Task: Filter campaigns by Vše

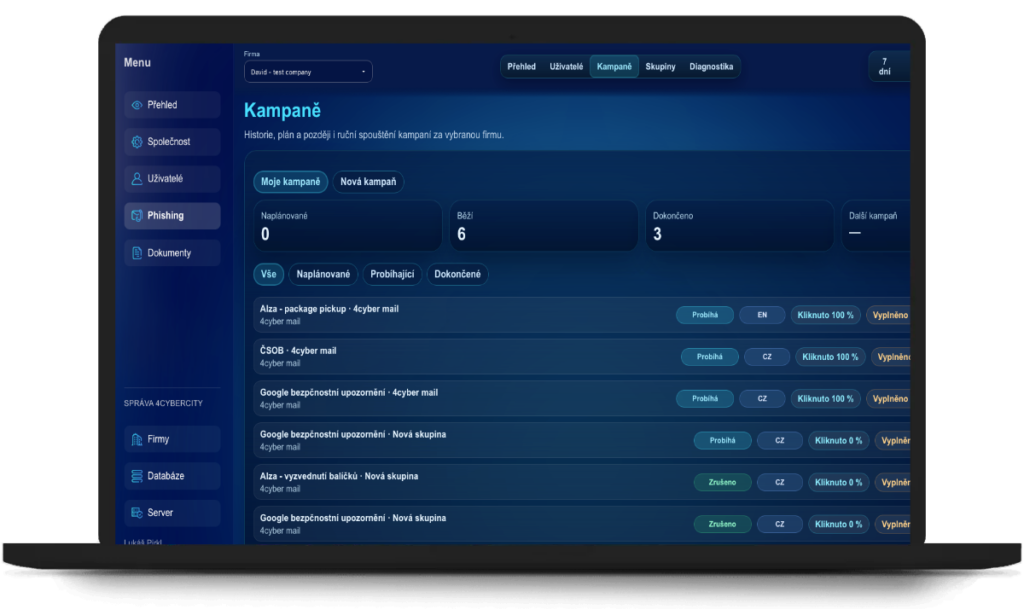Action: (x=268, y=274)
